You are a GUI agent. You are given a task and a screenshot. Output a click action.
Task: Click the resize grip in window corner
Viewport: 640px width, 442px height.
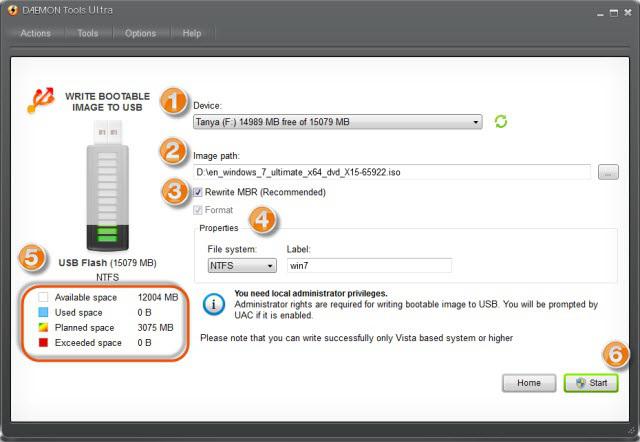632,431
